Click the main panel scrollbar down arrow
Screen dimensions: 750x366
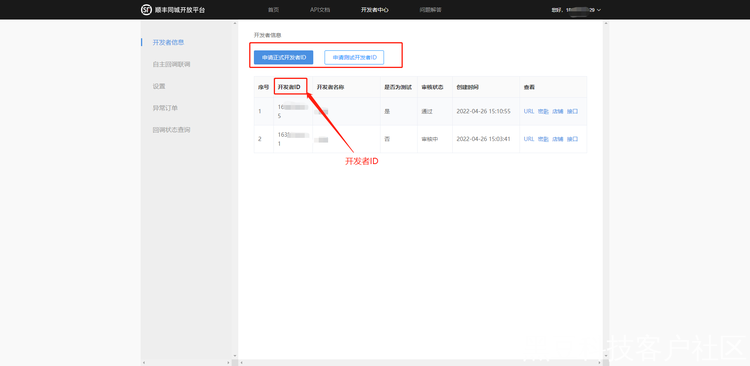click(606, 355)
